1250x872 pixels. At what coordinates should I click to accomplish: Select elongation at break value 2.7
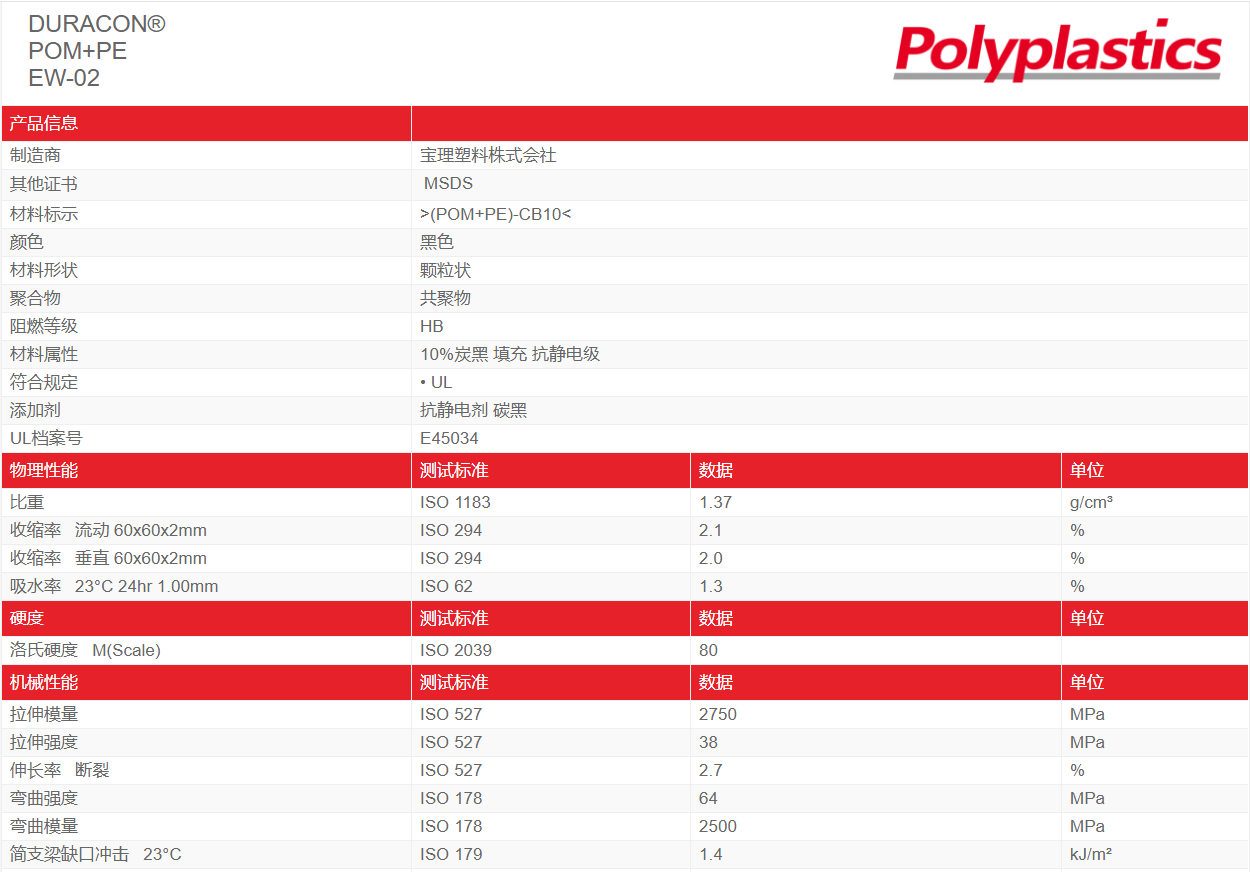tap(711, 770)
